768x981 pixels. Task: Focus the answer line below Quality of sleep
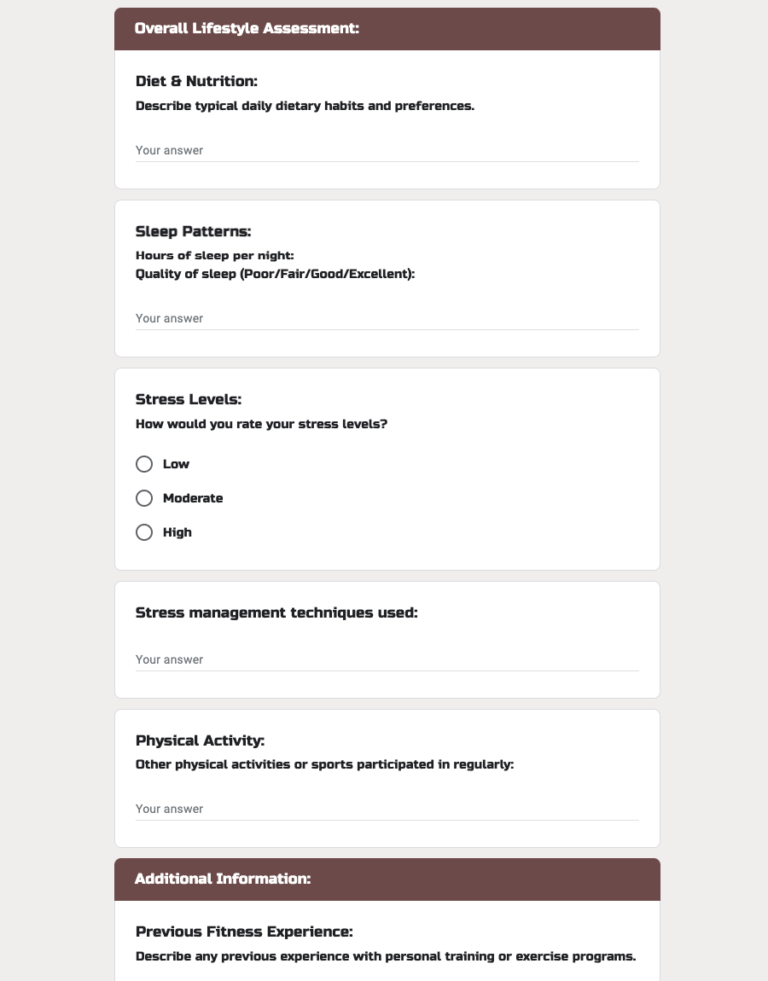click(388, 318)
